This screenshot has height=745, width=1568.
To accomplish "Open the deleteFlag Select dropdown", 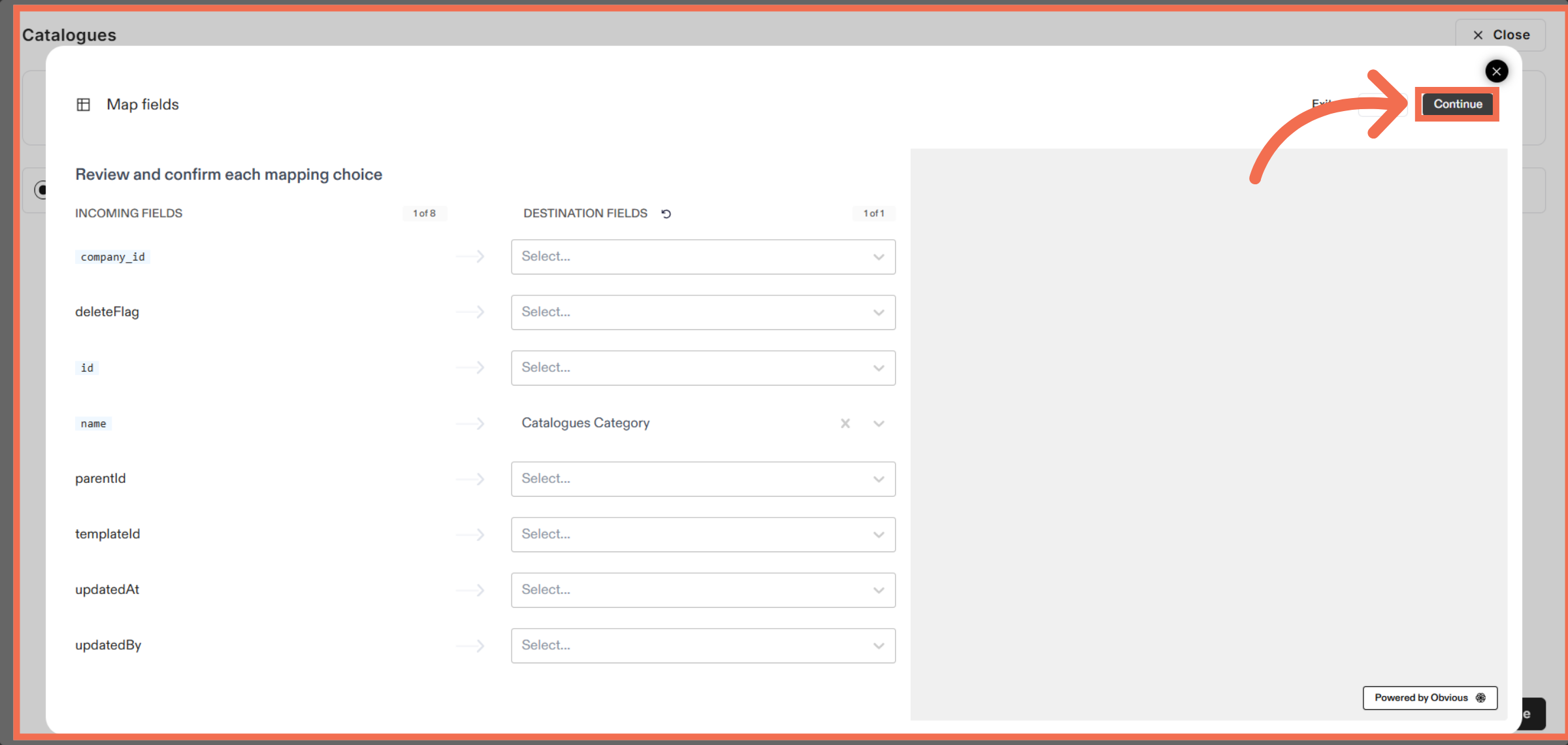I will coord(702,312).
